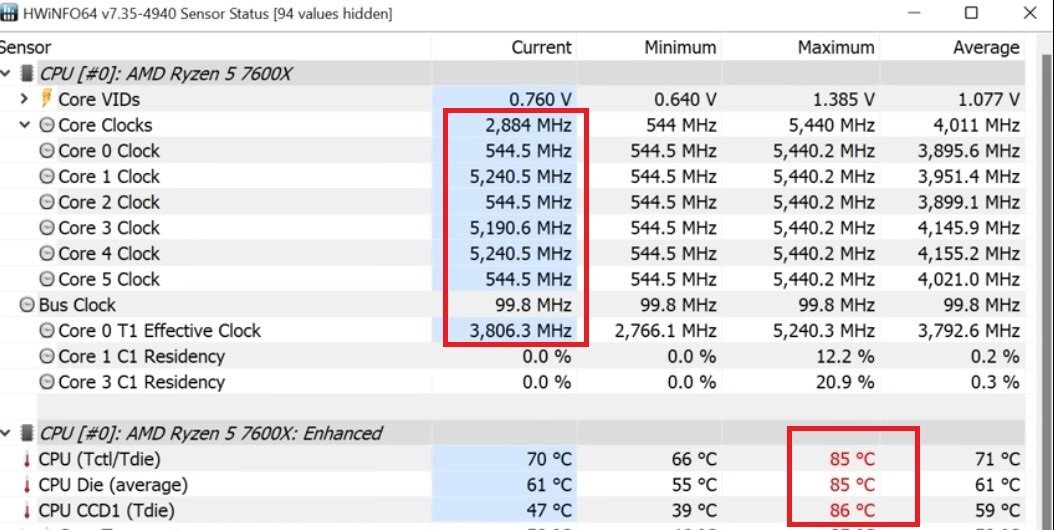Click the thermometer icon of CPU CCD1 (Tdie)
Screen dimensions: 1054x530
point(27,510)
